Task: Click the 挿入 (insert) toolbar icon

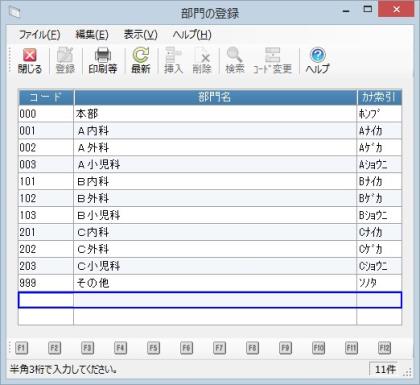Action: point(174,61)
